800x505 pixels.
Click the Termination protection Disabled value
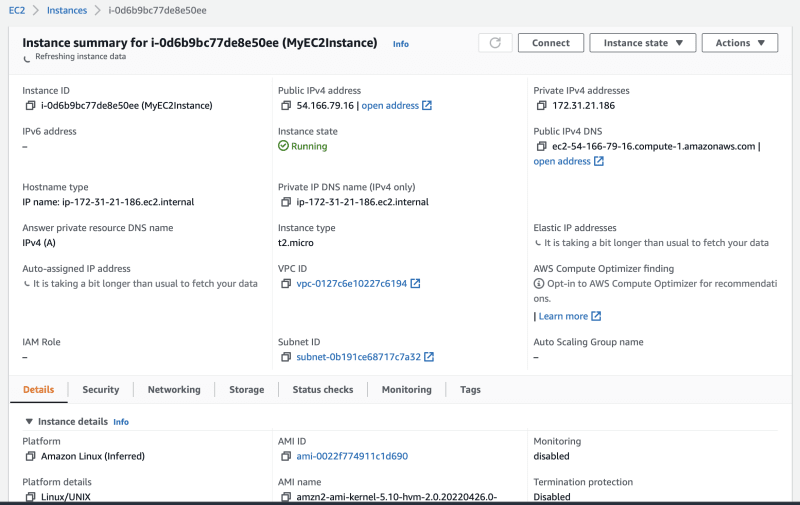click(552, 497)
